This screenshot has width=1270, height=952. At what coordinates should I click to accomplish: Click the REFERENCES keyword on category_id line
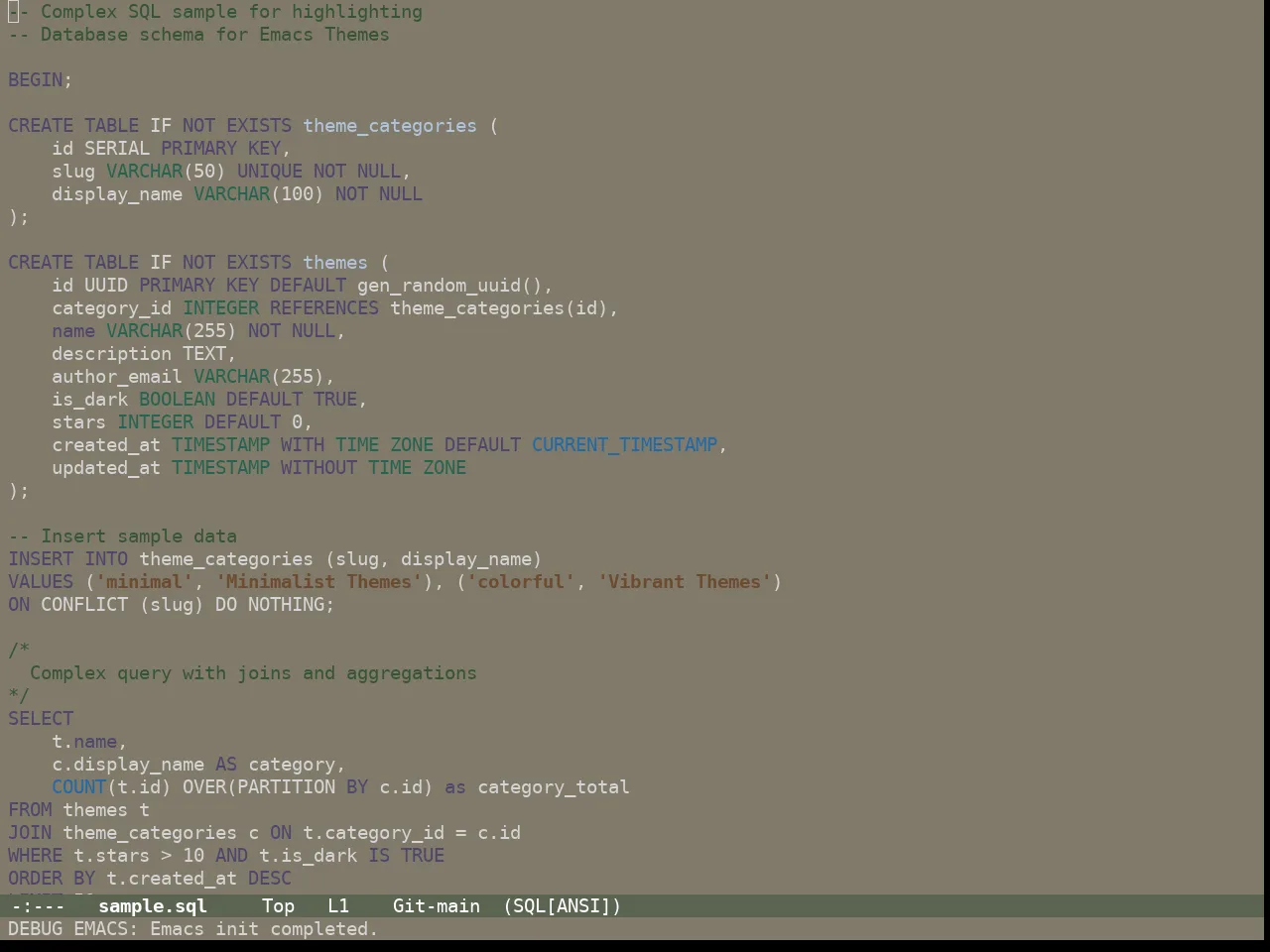coord(324,308)
